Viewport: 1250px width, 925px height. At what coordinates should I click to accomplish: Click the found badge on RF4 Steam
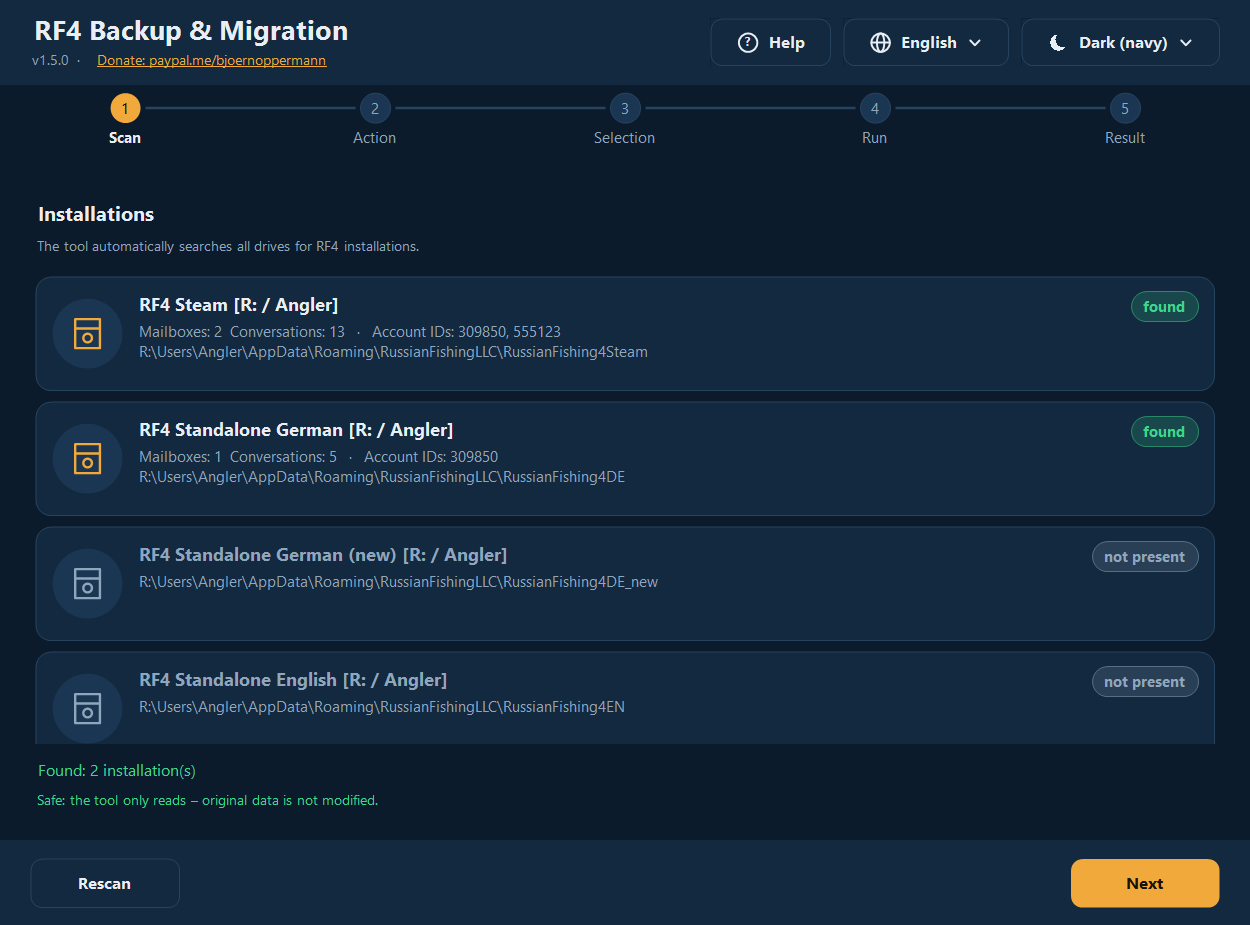pyautogui.click(x=1164, y=307)
